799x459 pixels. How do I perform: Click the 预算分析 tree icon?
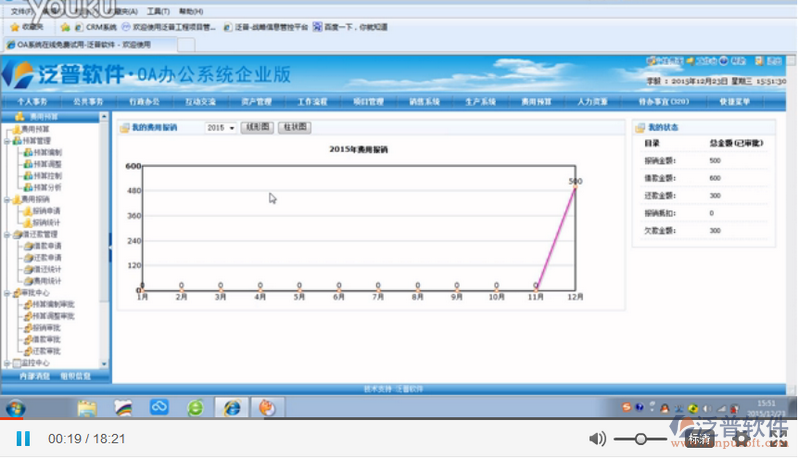[27, 187]
